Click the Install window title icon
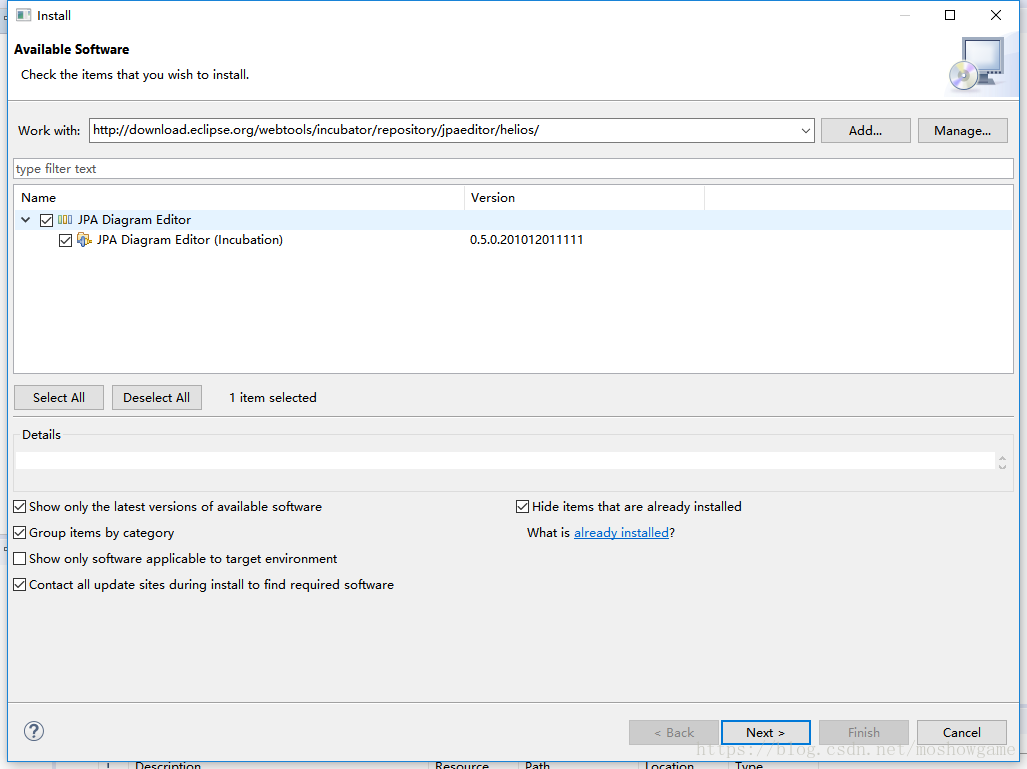The width and height of the screenshot is (1027, 769). tap(24, 15)
